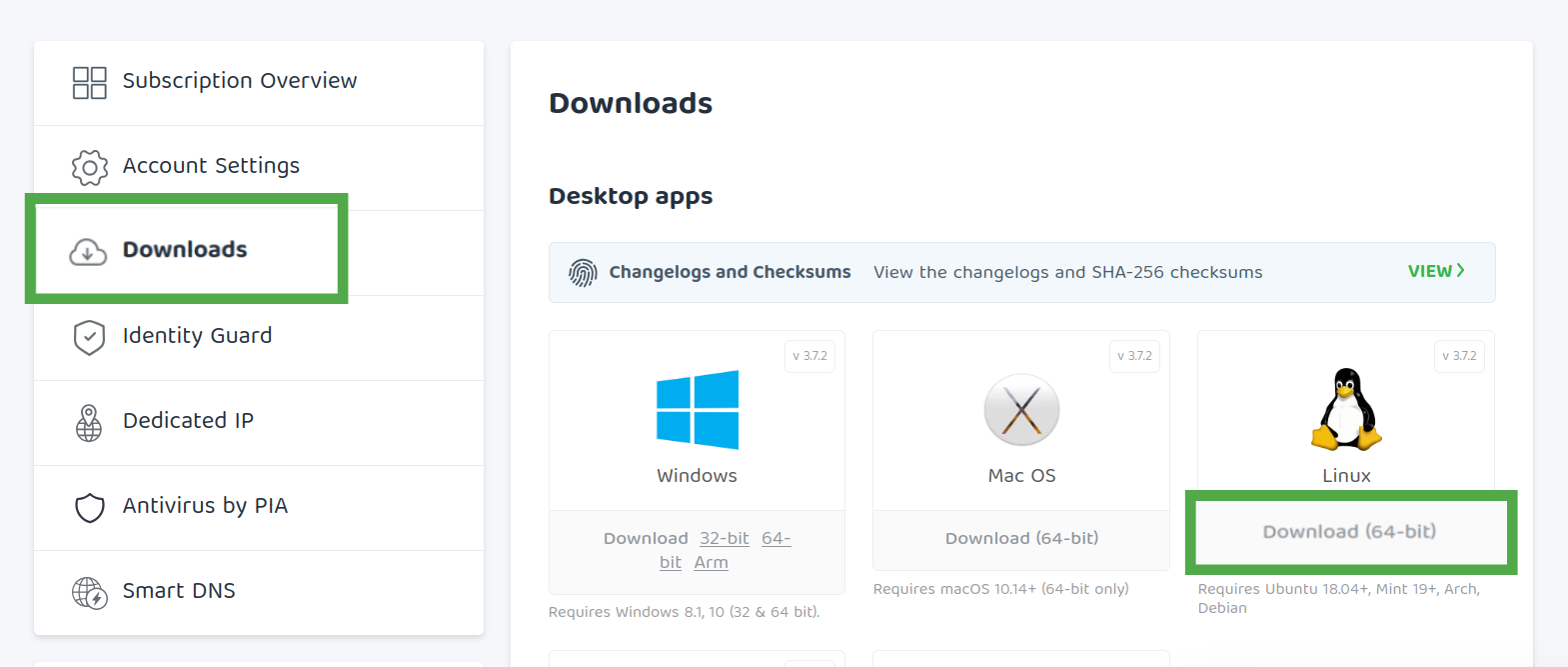1568x667 pixels.
Task: Click the Desktop apps heading
Action: (x=631, y=196)
